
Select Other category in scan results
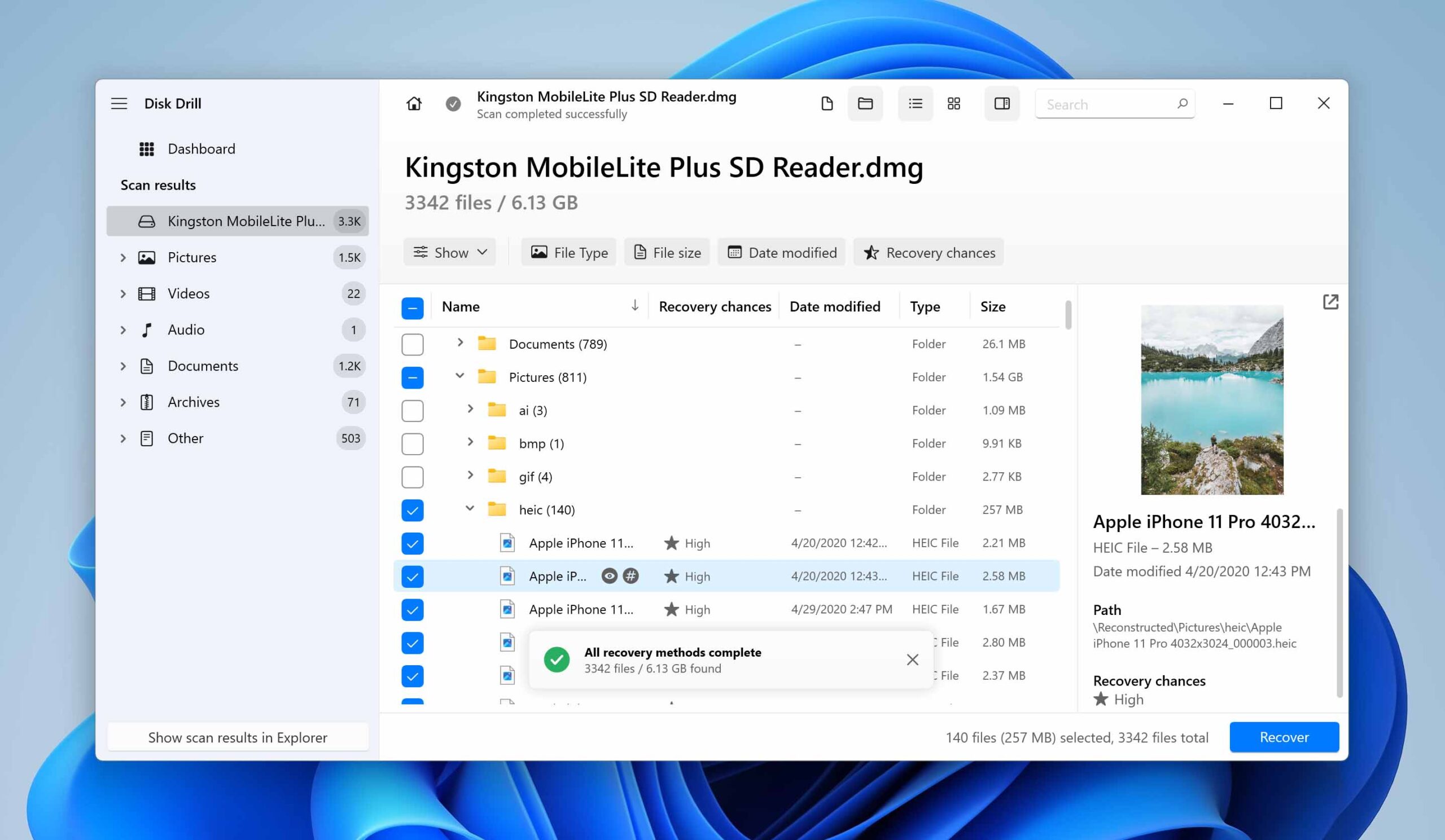pyautogui.click(x=185, y=438)
